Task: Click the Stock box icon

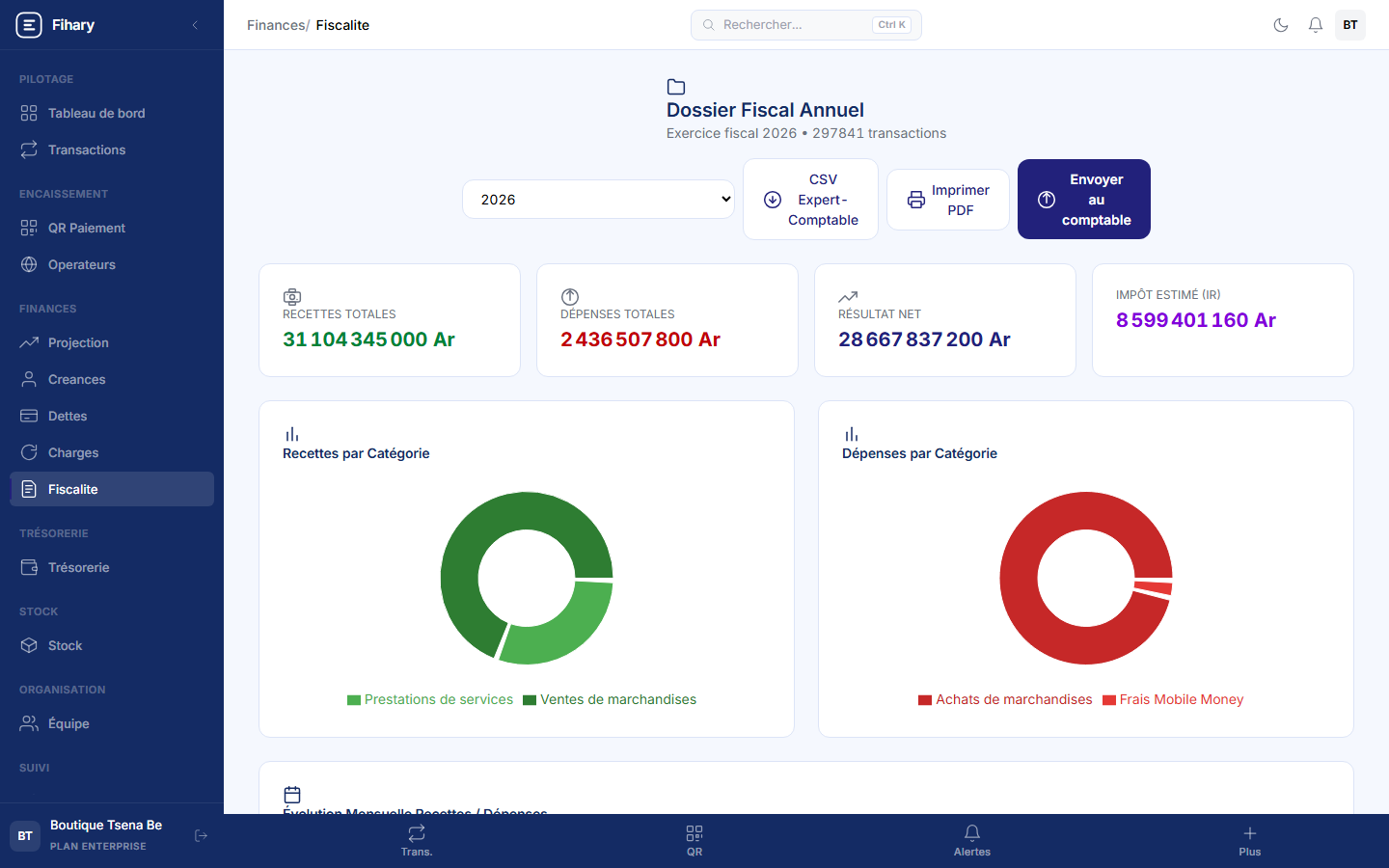Action: pyautogui.click(x=29, y=645)
